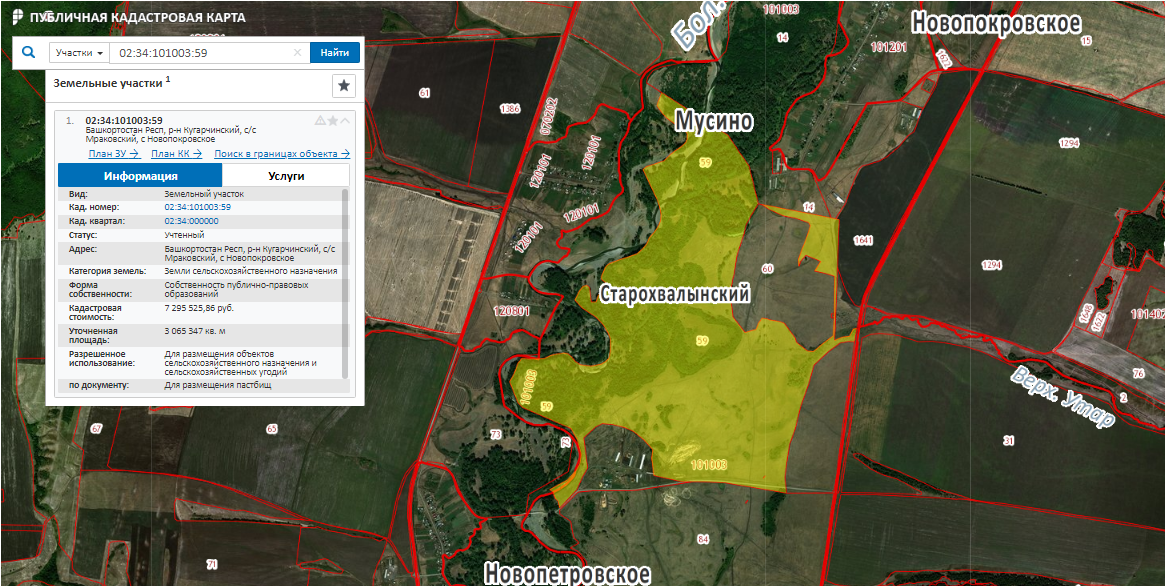
Task: Collapse the result card with chevron
Action: tap(345, 120)
